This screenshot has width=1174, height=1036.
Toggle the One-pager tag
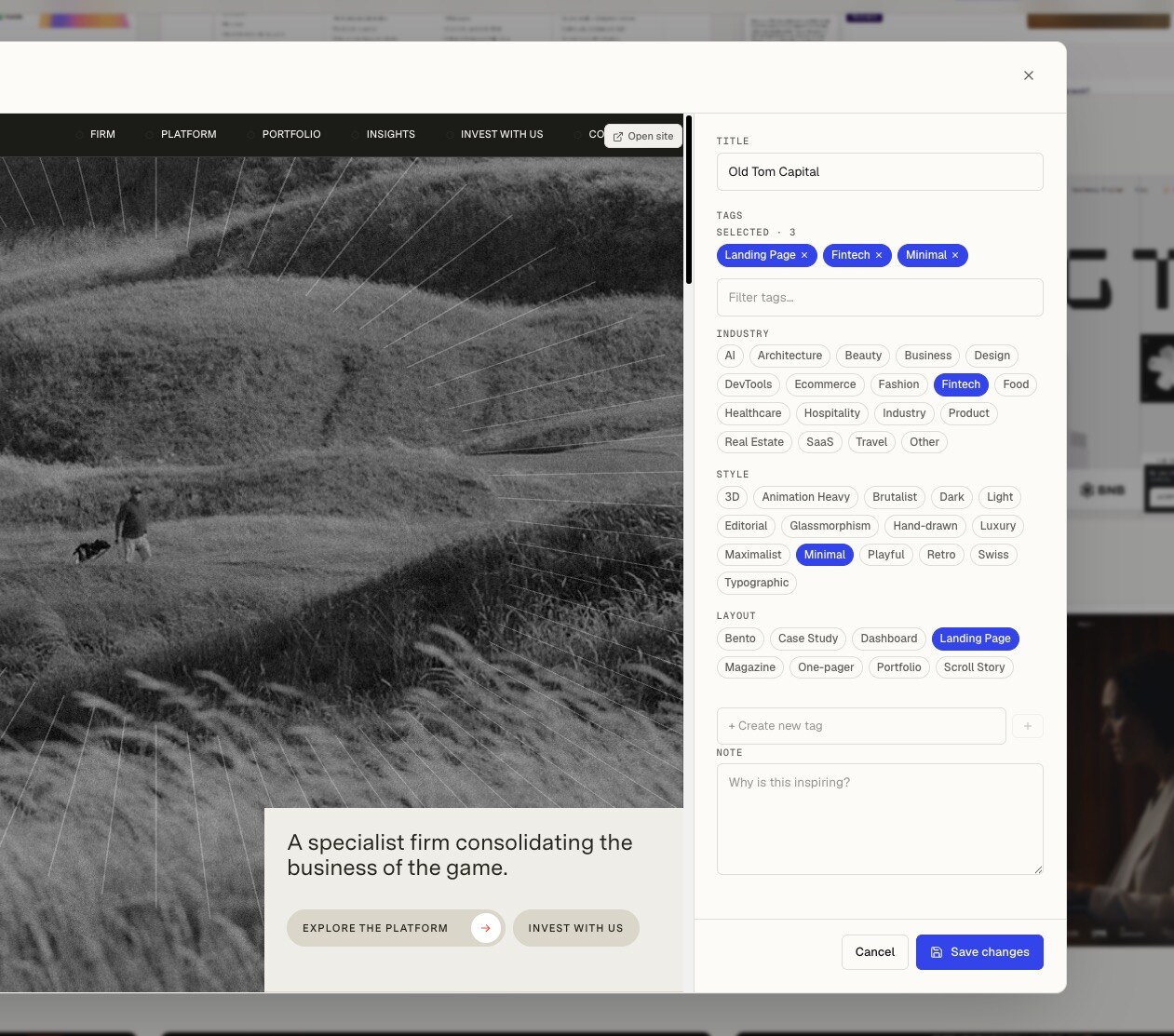click(826, 667)
